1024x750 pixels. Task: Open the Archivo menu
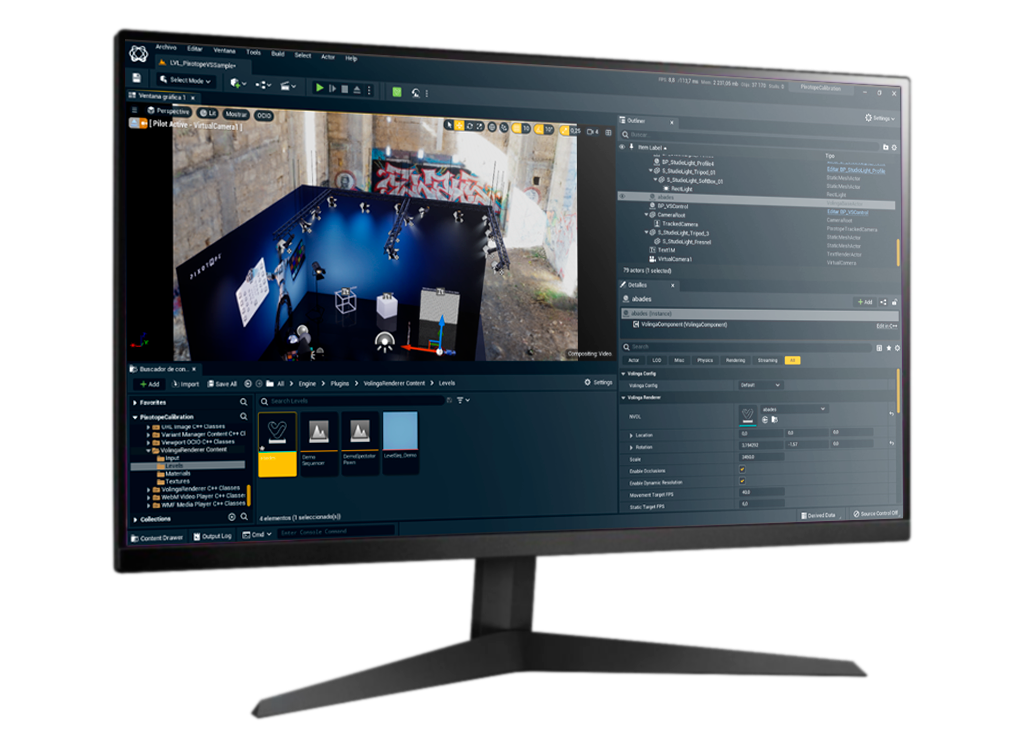[166, 47]
